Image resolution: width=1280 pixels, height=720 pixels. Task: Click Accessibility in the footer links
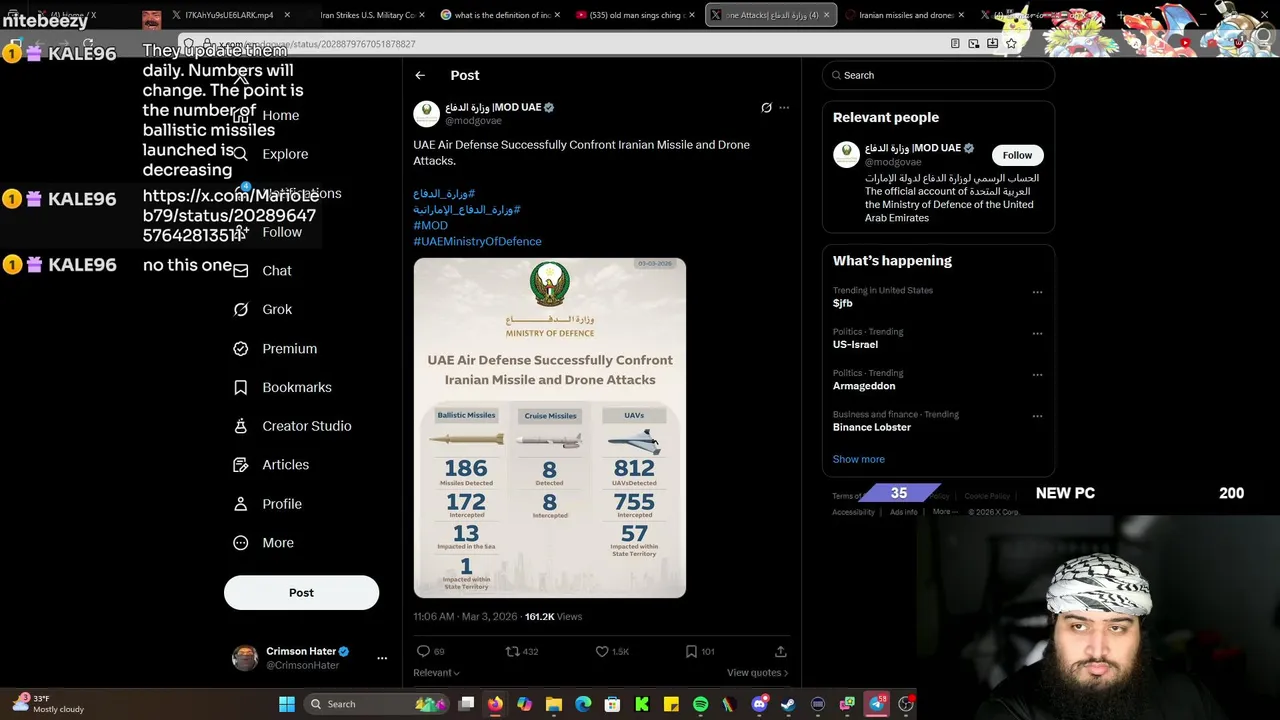[x=853, y=512]
